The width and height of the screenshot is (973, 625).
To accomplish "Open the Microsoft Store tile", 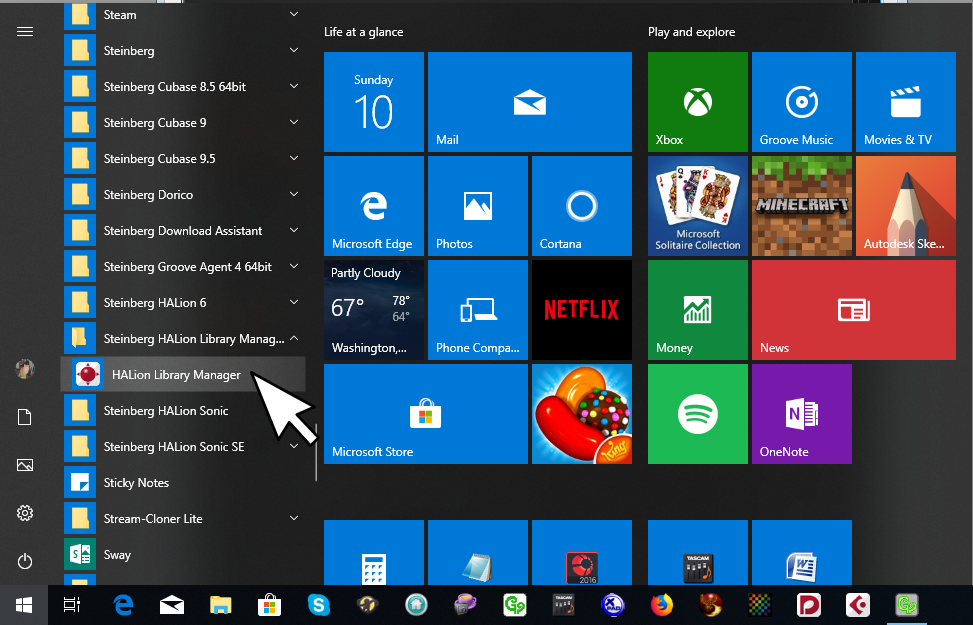I will pyautogui.click(x=426, y=414).
